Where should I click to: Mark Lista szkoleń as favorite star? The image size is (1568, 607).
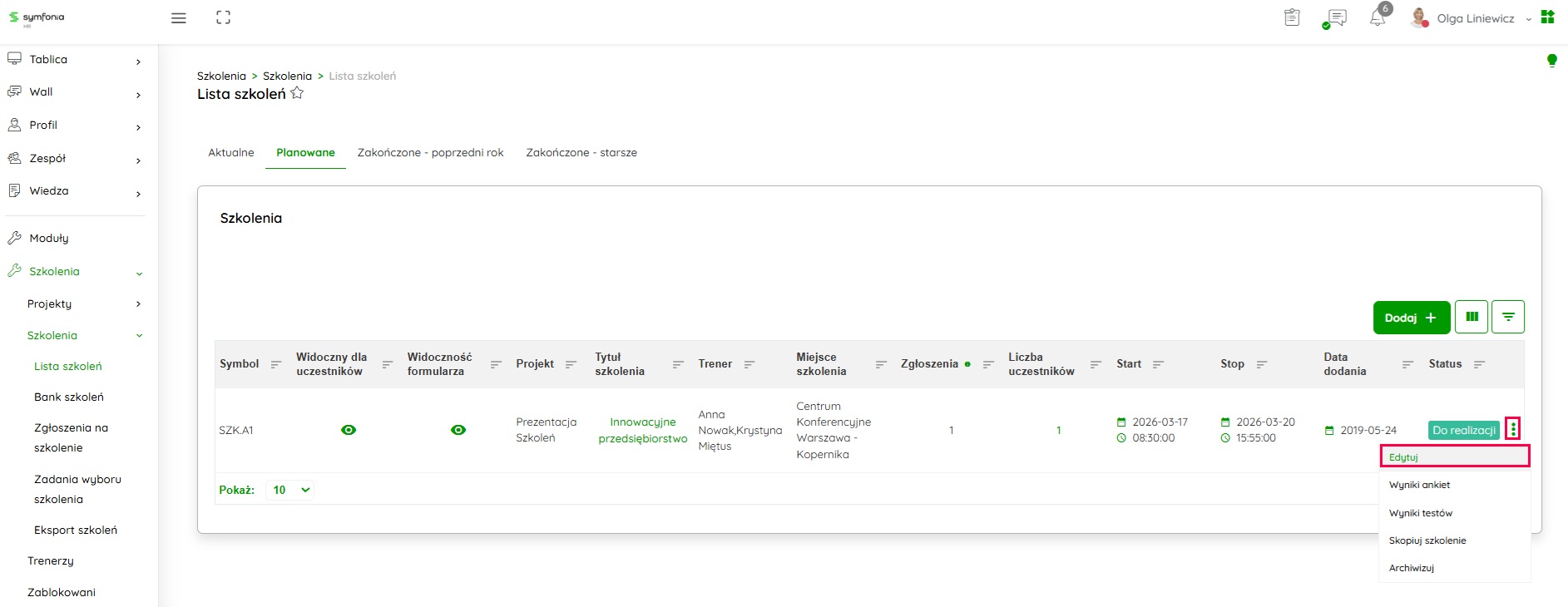[x=297, y=94]
